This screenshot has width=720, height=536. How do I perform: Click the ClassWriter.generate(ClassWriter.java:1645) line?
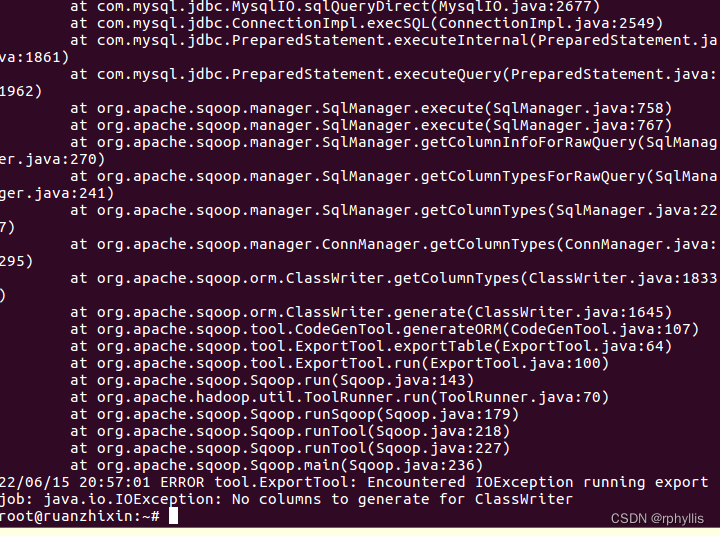[371, 312]
